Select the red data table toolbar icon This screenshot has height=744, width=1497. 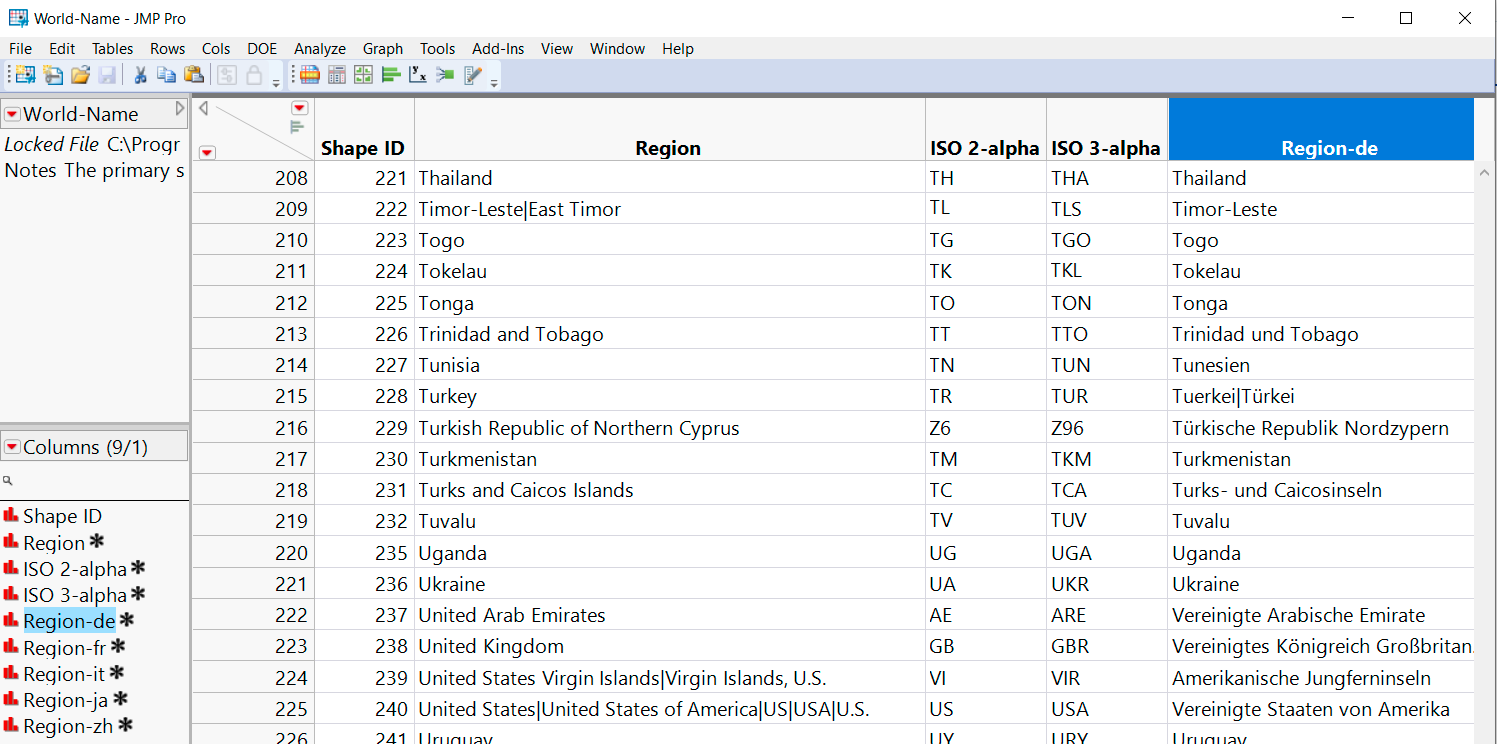tap(309, 74)
